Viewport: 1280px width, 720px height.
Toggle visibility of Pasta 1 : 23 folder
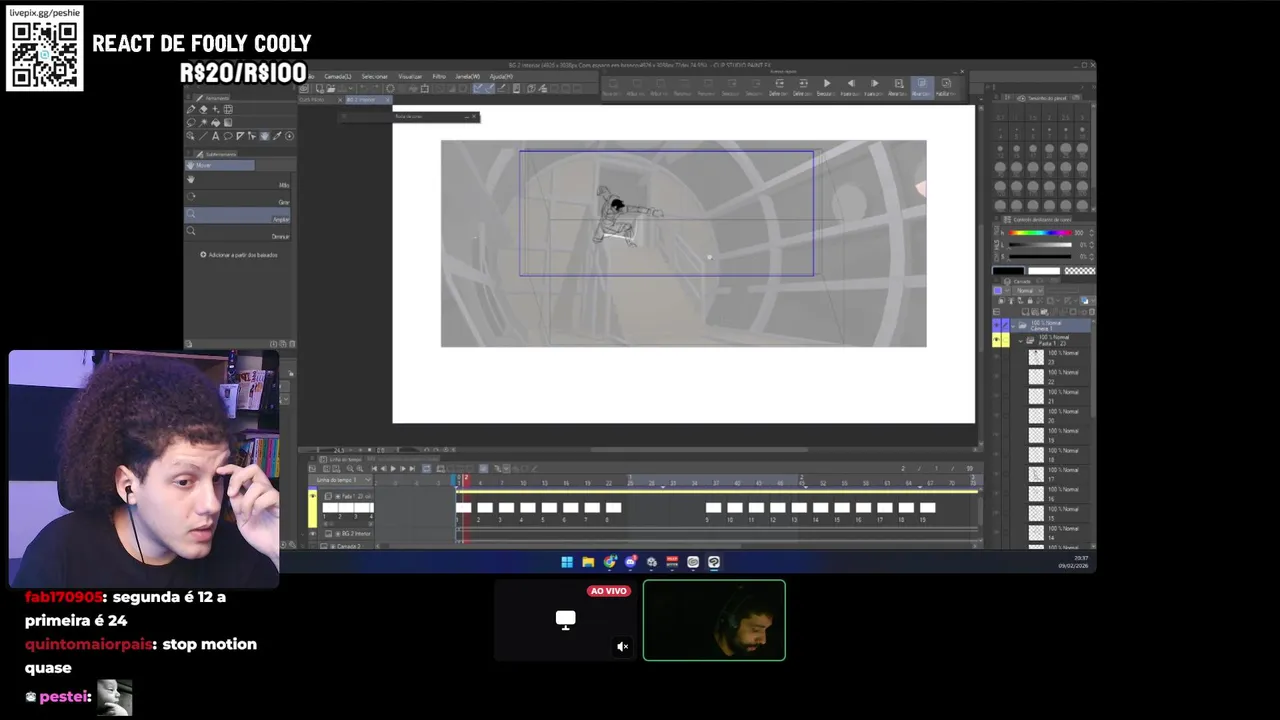click(997, 339)
